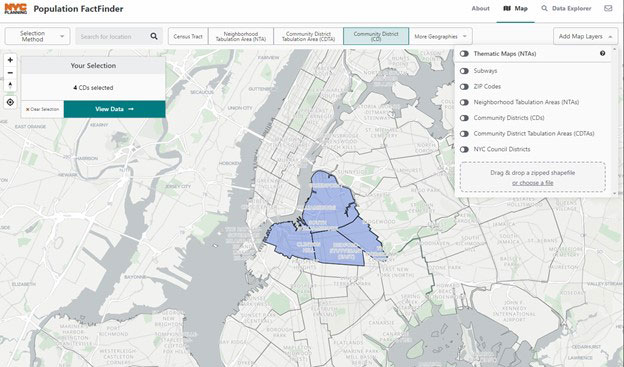Open the Selection Method dropdown
The image size is (624, 367).
click(37, 36)
